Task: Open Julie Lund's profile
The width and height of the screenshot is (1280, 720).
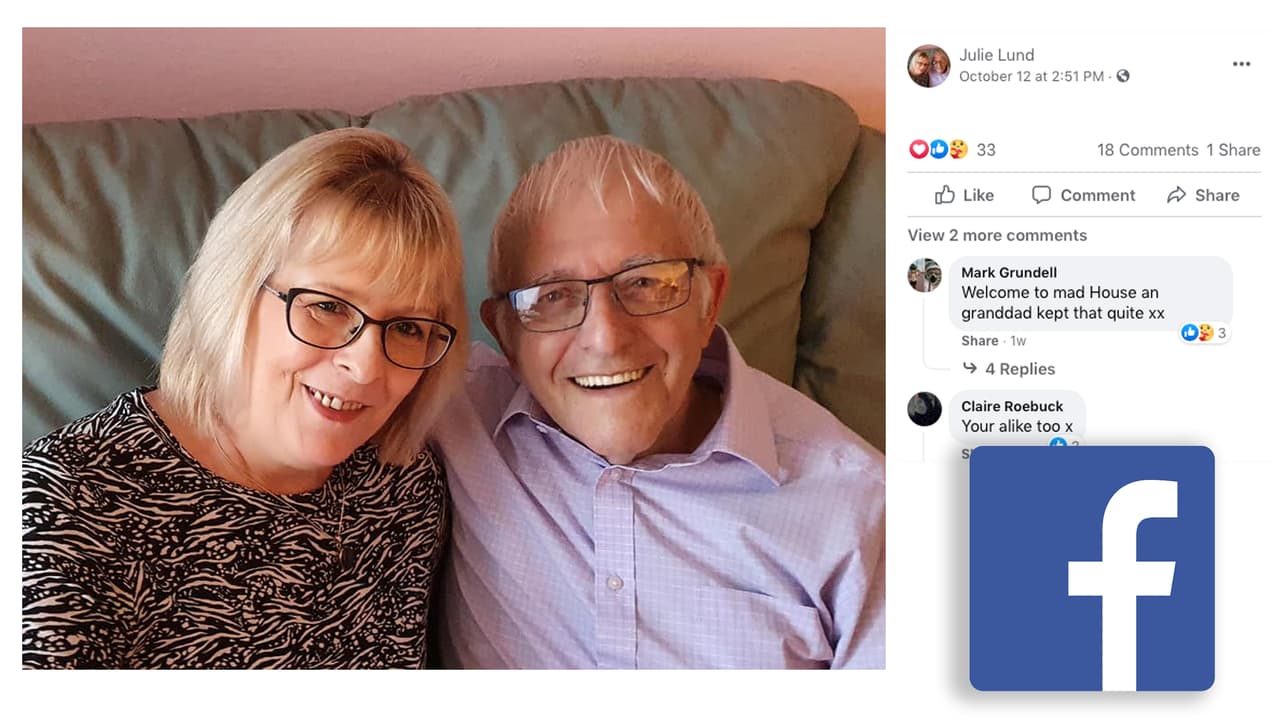Action: point(997,54)
